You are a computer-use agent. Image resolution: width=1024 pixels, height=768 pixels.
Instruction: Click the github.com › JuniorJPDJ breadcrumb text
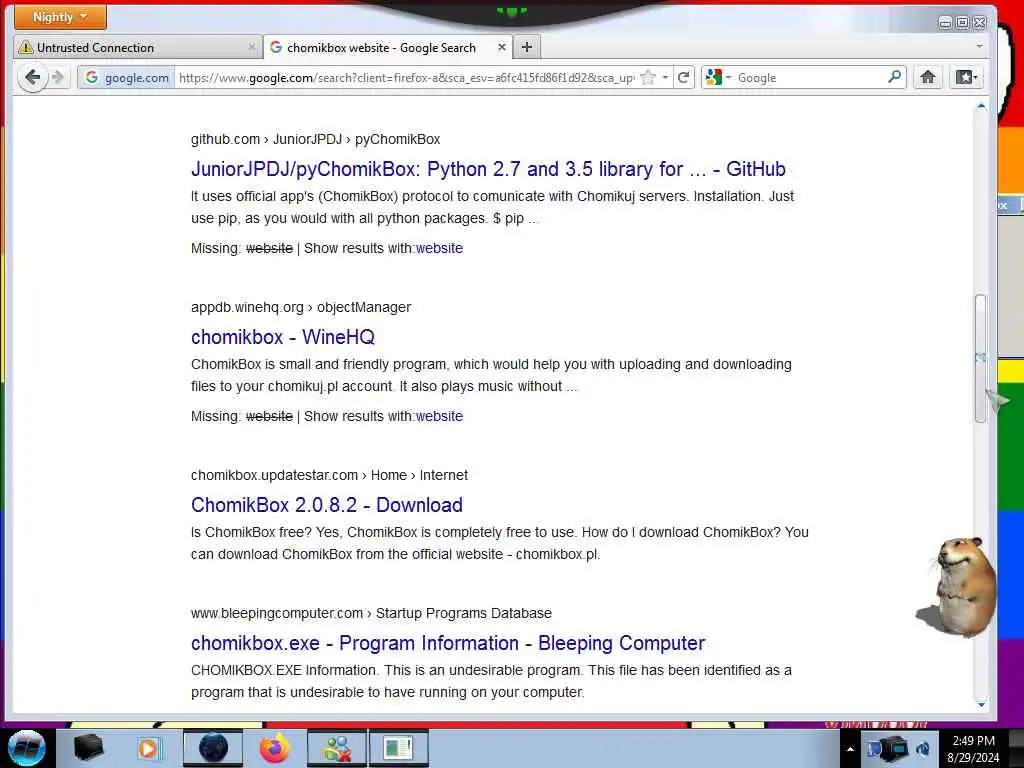(x=315, y=139)
